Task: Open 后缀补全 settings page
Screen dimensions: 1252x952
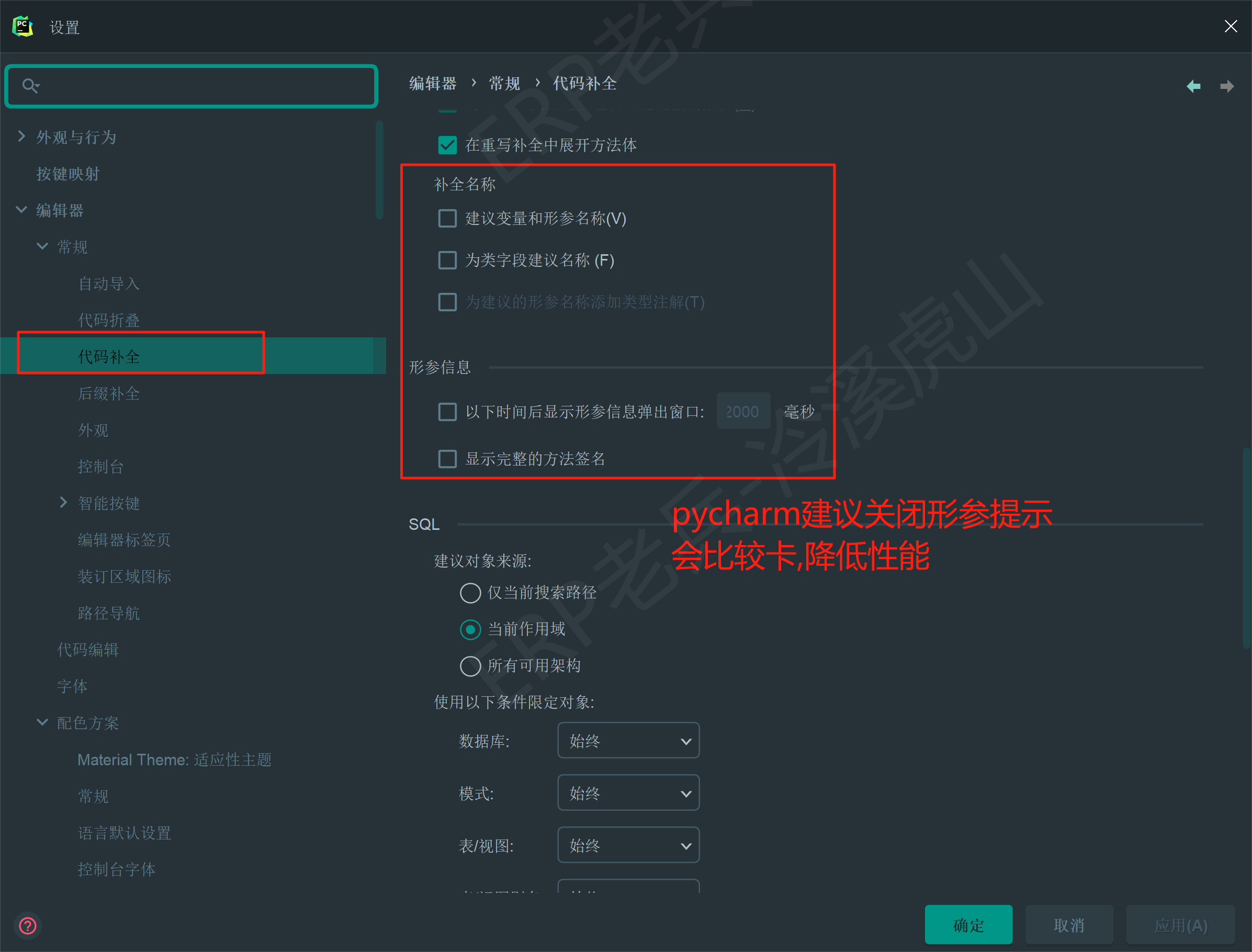Action: point(108,393)
